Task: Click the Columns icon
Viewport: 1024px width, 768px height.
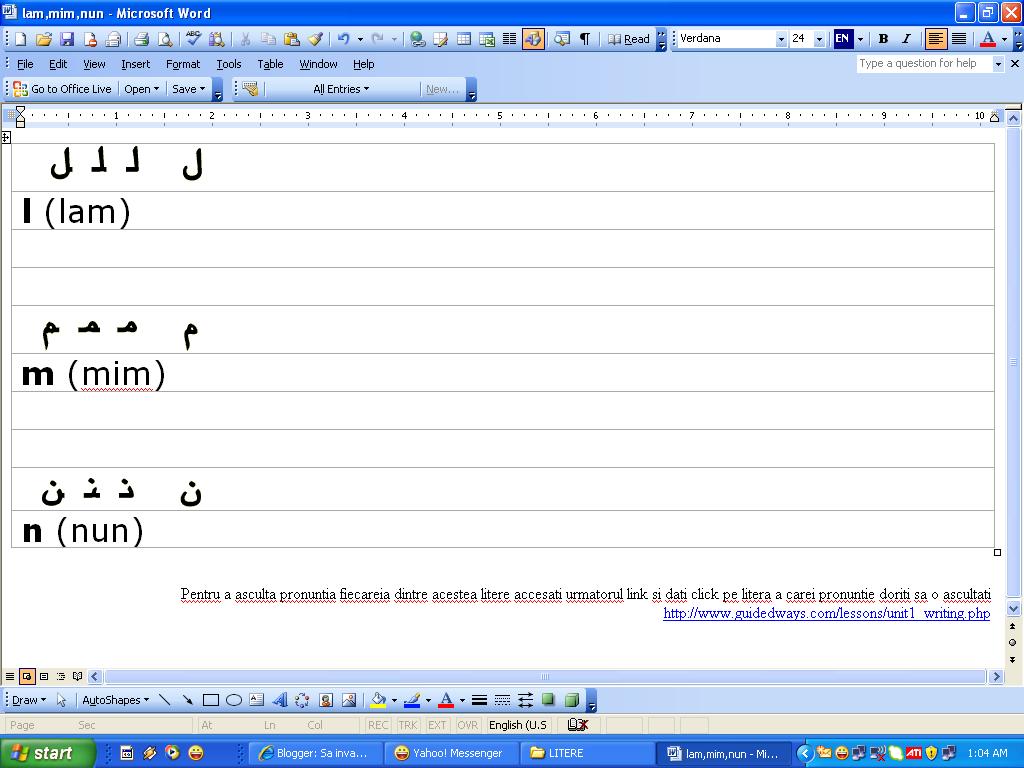Action: tap(509, 39)
